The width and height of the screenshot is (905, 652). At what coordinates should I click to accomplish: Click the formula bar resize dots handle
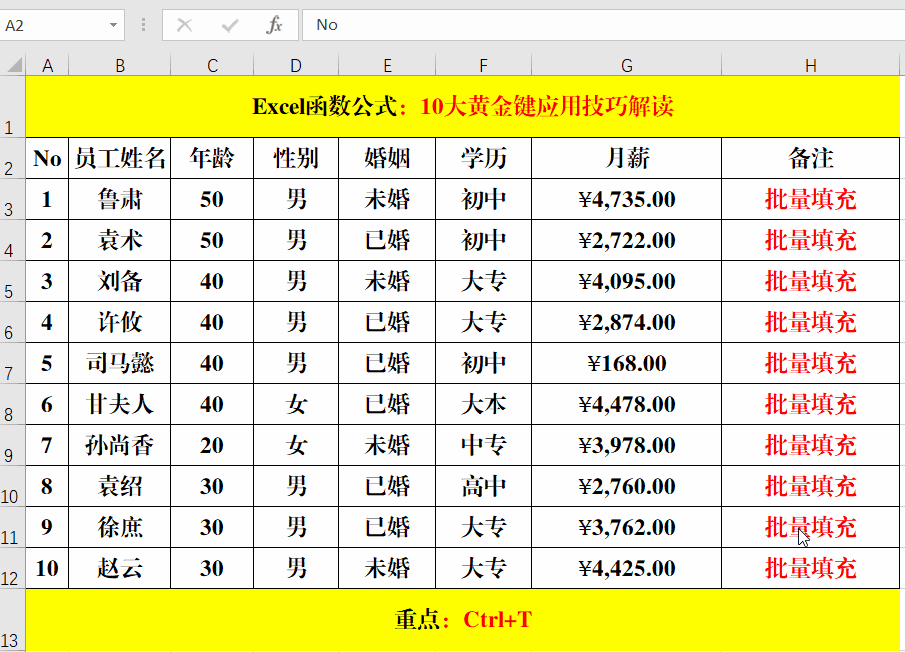(143, 25)
